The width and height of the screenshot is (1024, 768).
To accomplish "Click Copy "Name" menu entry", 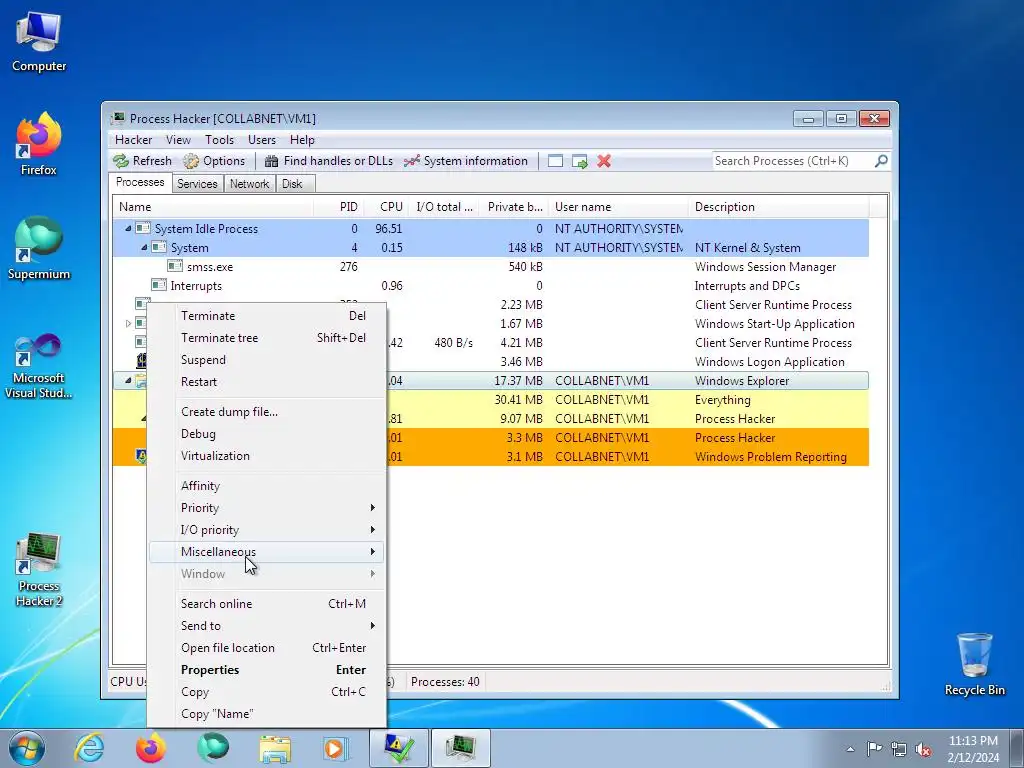I will point(266,714).
